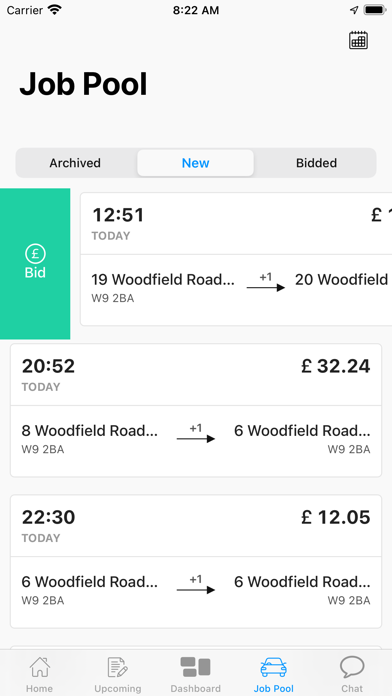
Task: Open the calendar icon at top right
Action: (358, 40)
